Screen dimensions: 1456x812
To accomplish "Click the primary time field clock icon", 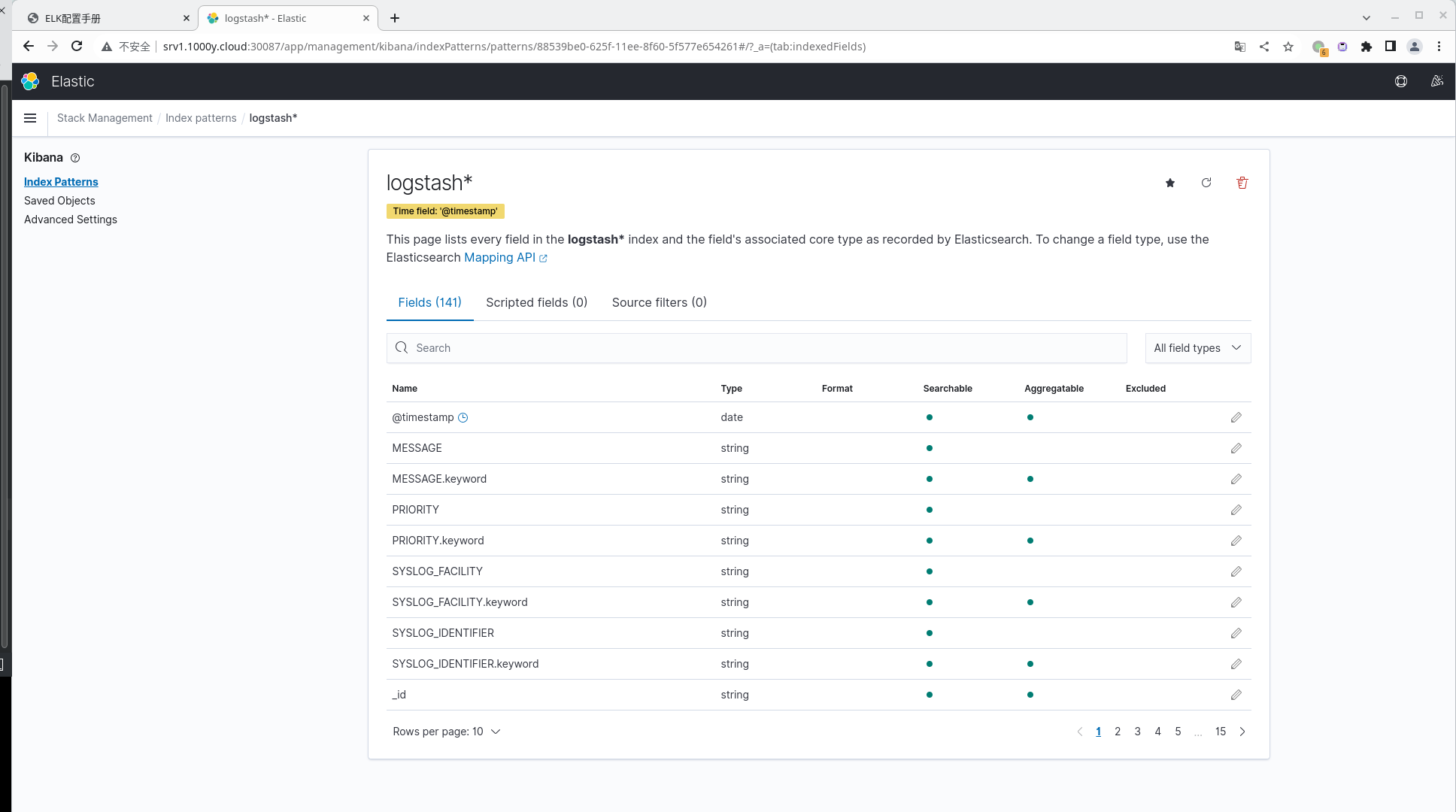I will [463, 417].
